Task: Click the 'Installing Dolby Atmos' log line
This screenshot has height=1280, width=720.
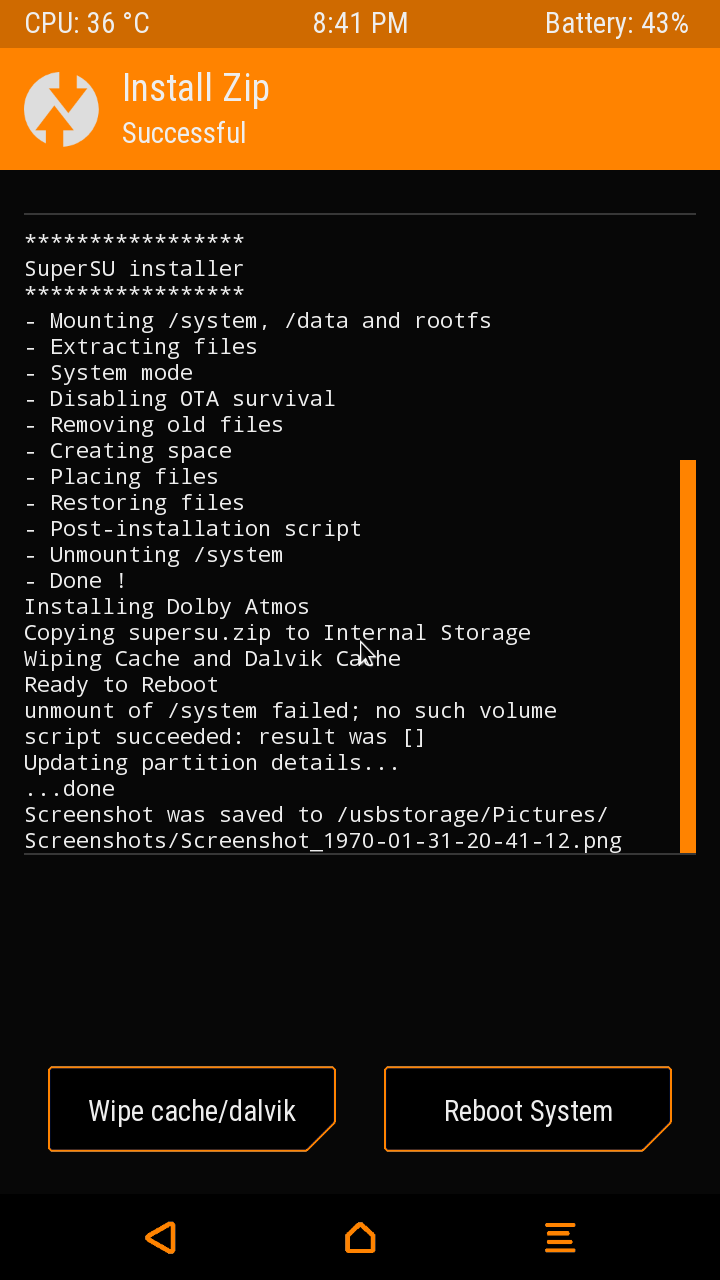Action: click(x=167, y=606)
